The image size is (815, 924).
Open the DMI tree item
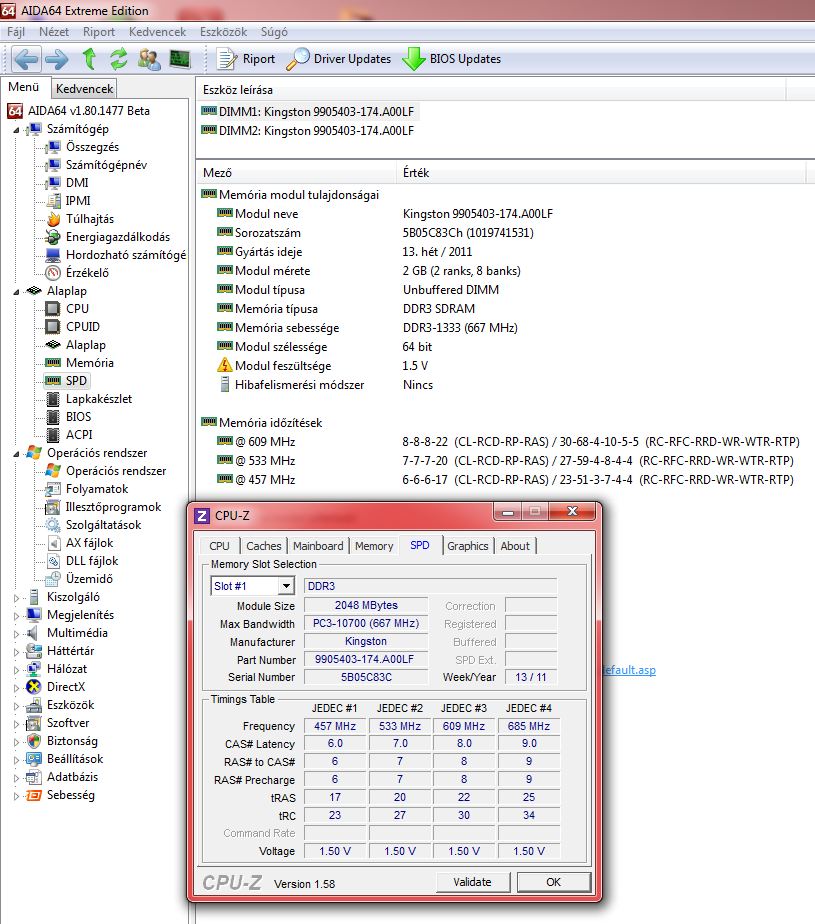click(x=77, y=183)
